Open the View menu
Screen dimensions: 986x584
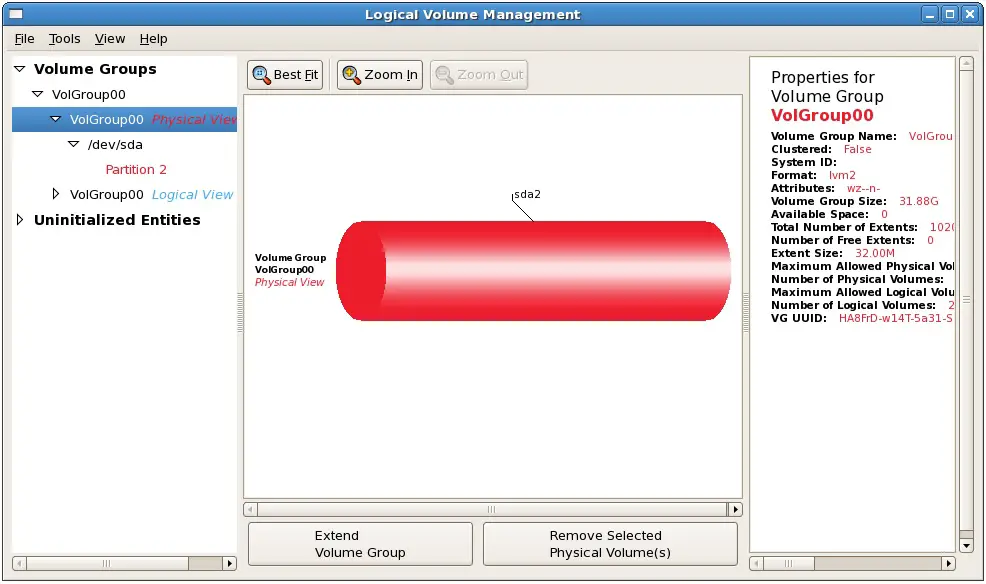pos(110,39)
